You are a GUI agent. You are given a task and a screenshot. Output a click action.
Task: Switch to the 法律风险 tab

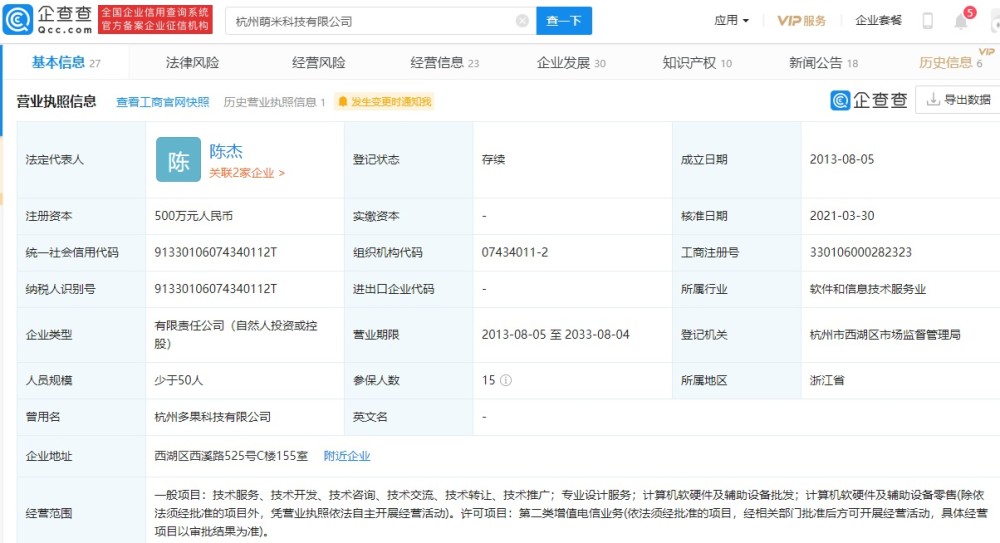tap(193, 63)
